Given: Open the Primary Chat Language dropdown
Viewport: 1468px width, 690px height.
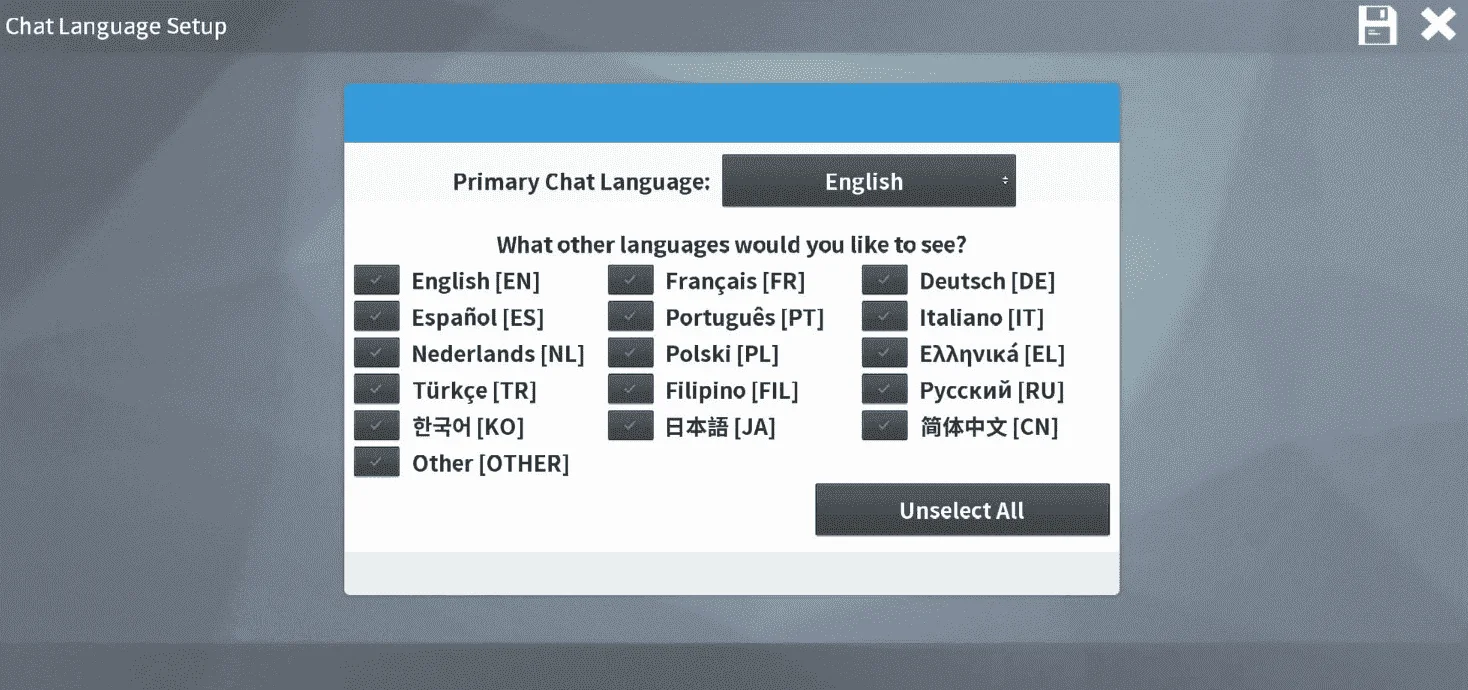Looking at the screenshot, I should pos(869,181).
